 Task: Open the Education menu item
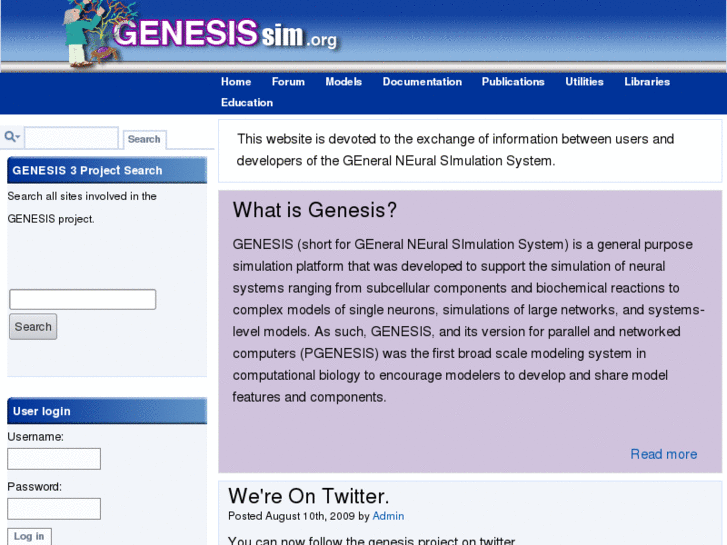[x=247, y=103]
